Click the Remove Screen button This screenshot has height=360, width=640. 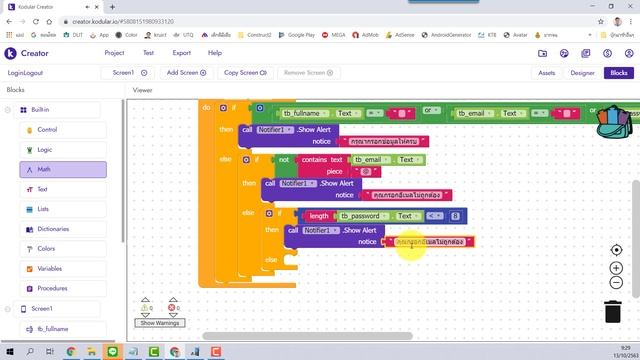[308, 73]
